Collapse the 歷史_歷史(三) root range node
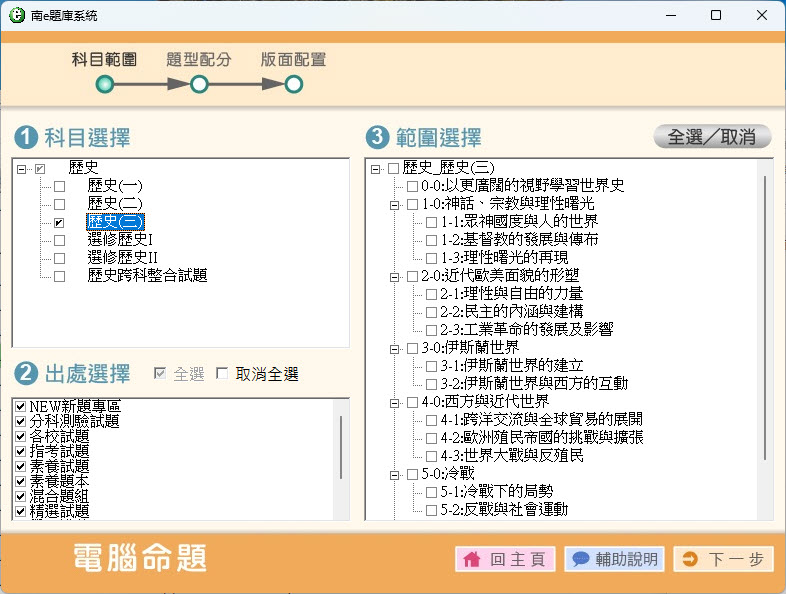 (x=375, y=169)
